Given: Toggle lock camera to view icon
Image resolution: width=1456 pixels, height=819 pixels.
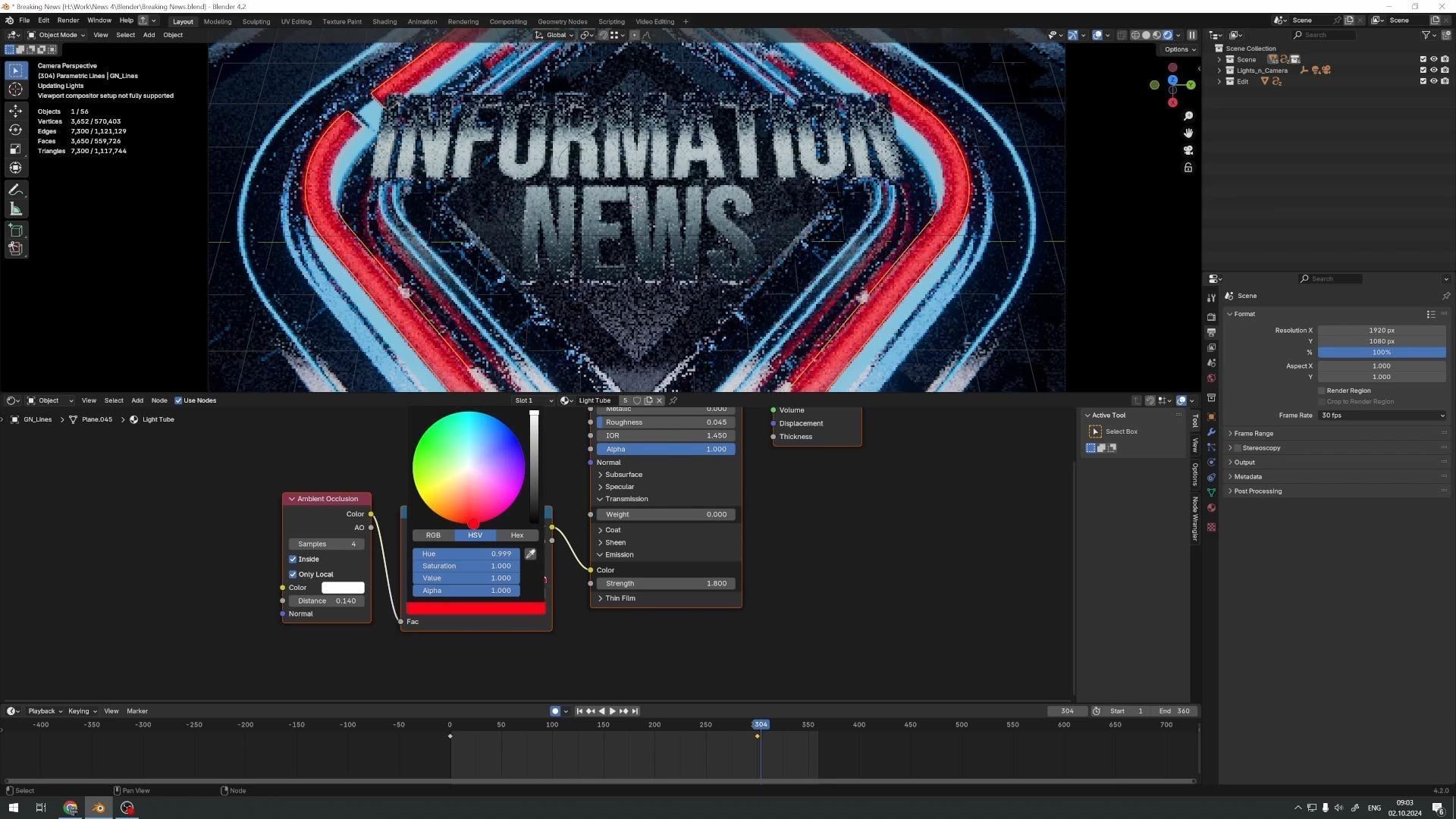Looking at the screenshot, I should (x=1188, y=168).
